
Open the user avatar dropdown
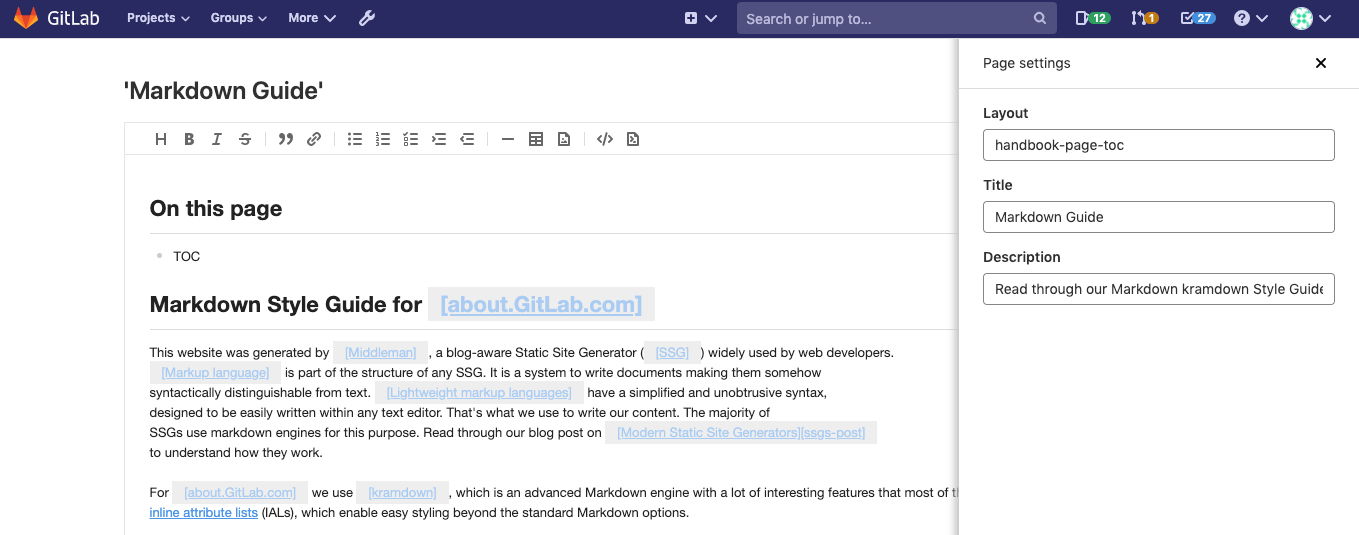[x=1310, y=18]
